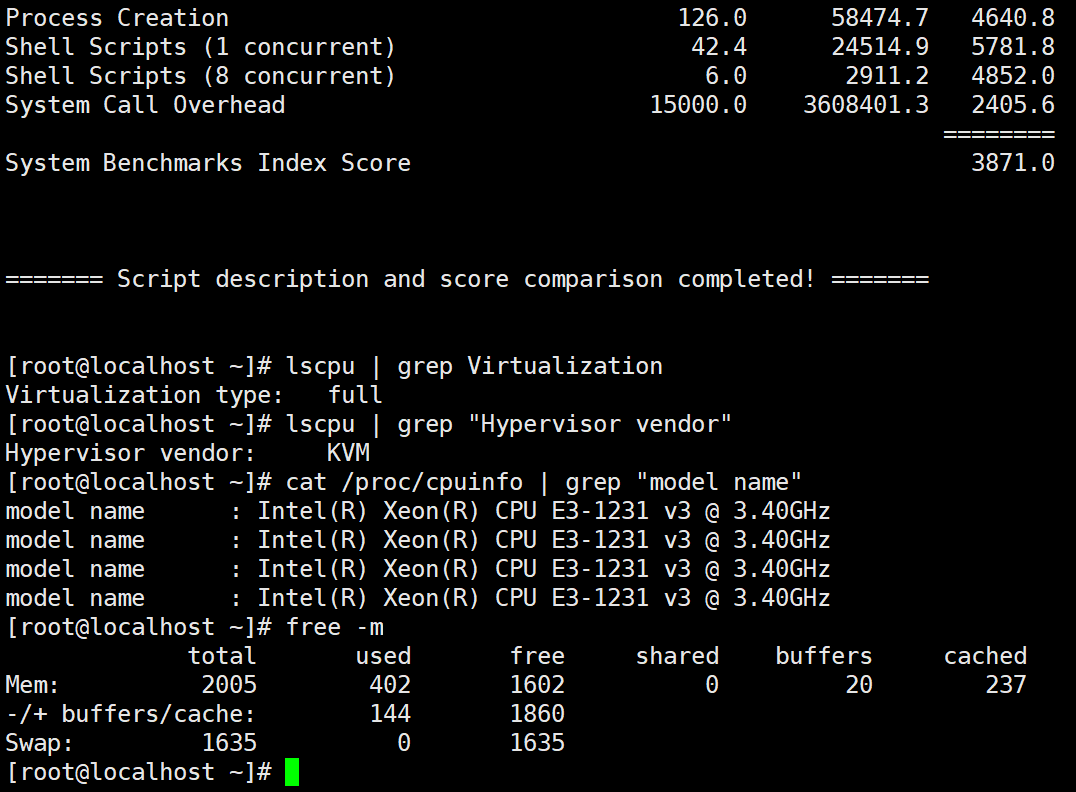
Task: Click the 'Virtualization type: full' output line
Action: click(x=193, y=395)
